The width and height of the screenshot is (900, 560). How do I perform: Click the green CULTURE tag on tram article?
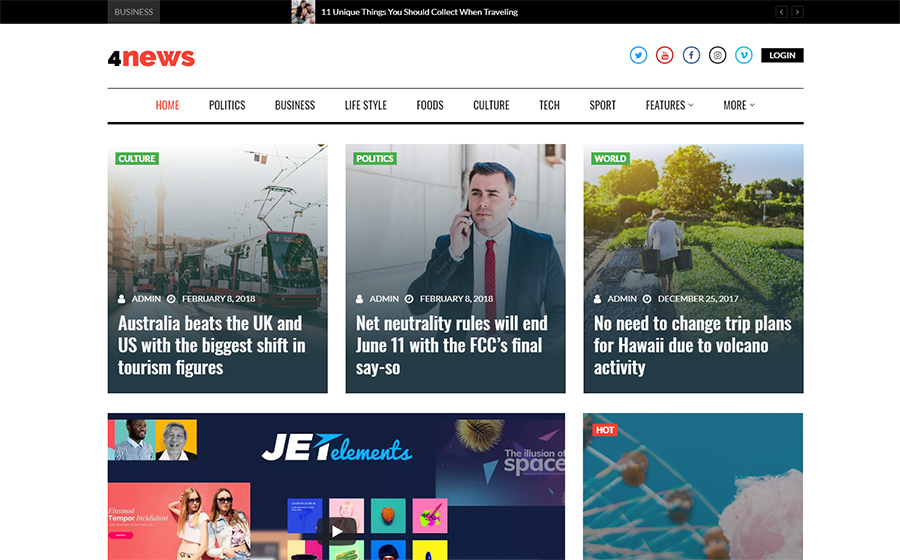137,158
